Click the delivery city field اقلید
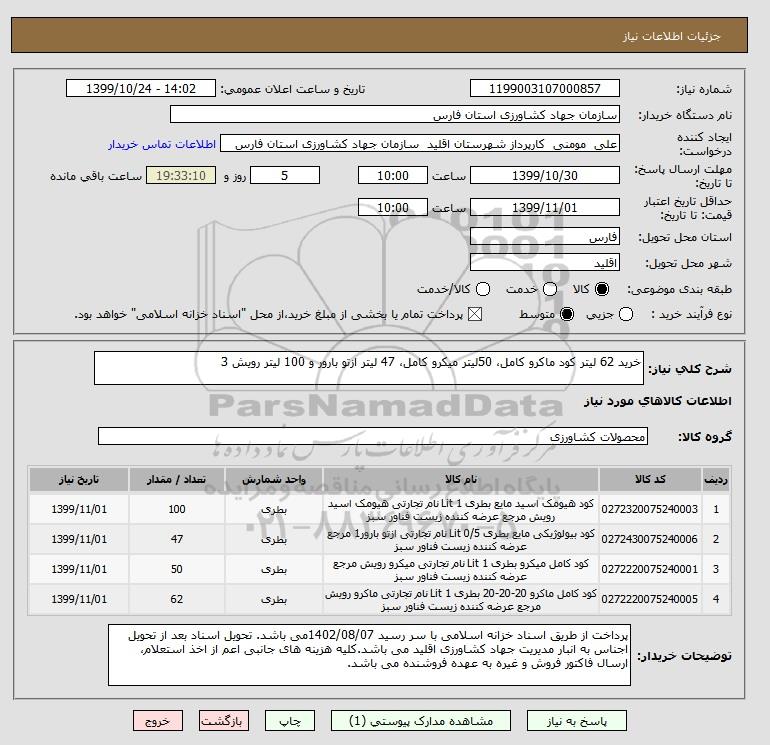This screenshot has width=770, height=745. click(x=545, y=263)
